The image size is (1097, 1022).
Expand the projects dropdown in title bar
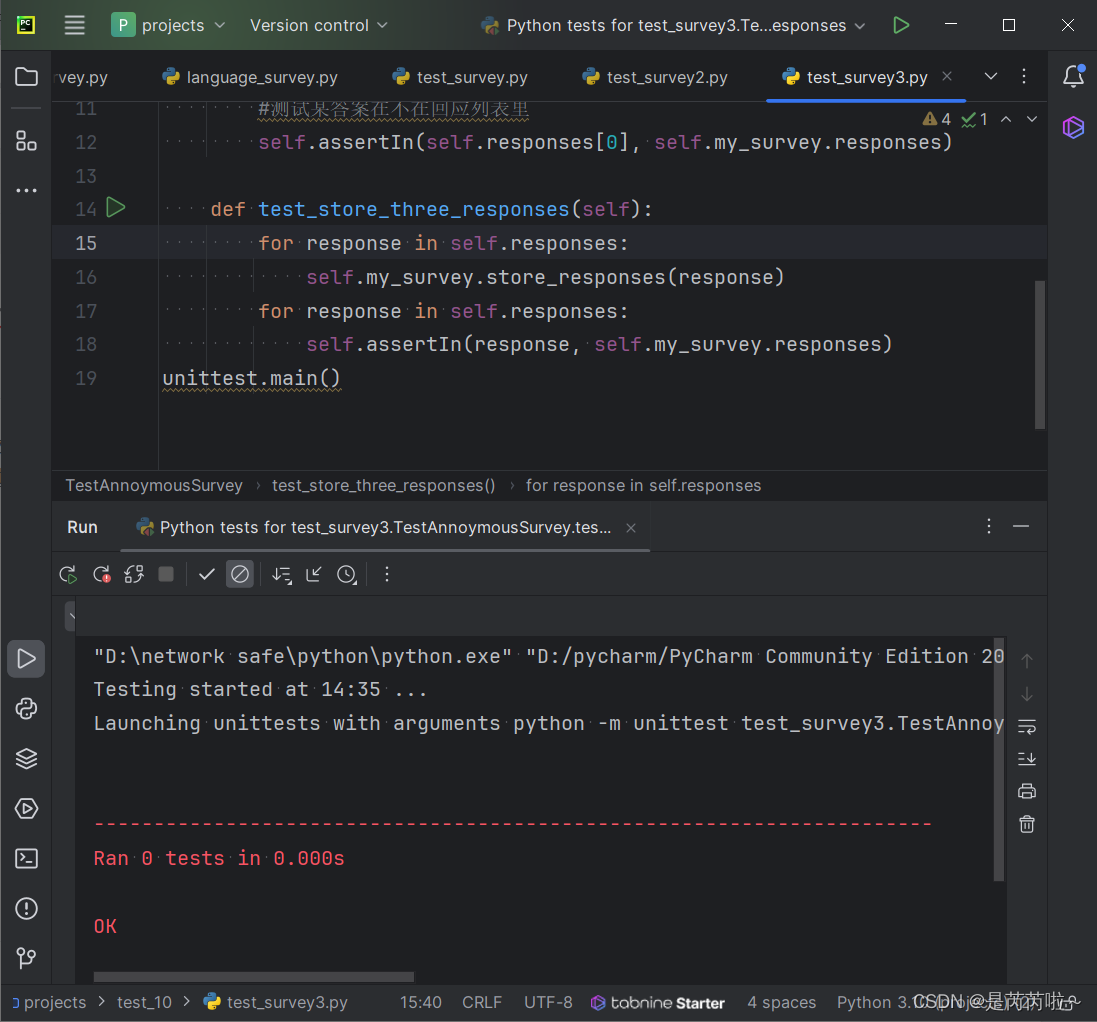tap(170, 25)
